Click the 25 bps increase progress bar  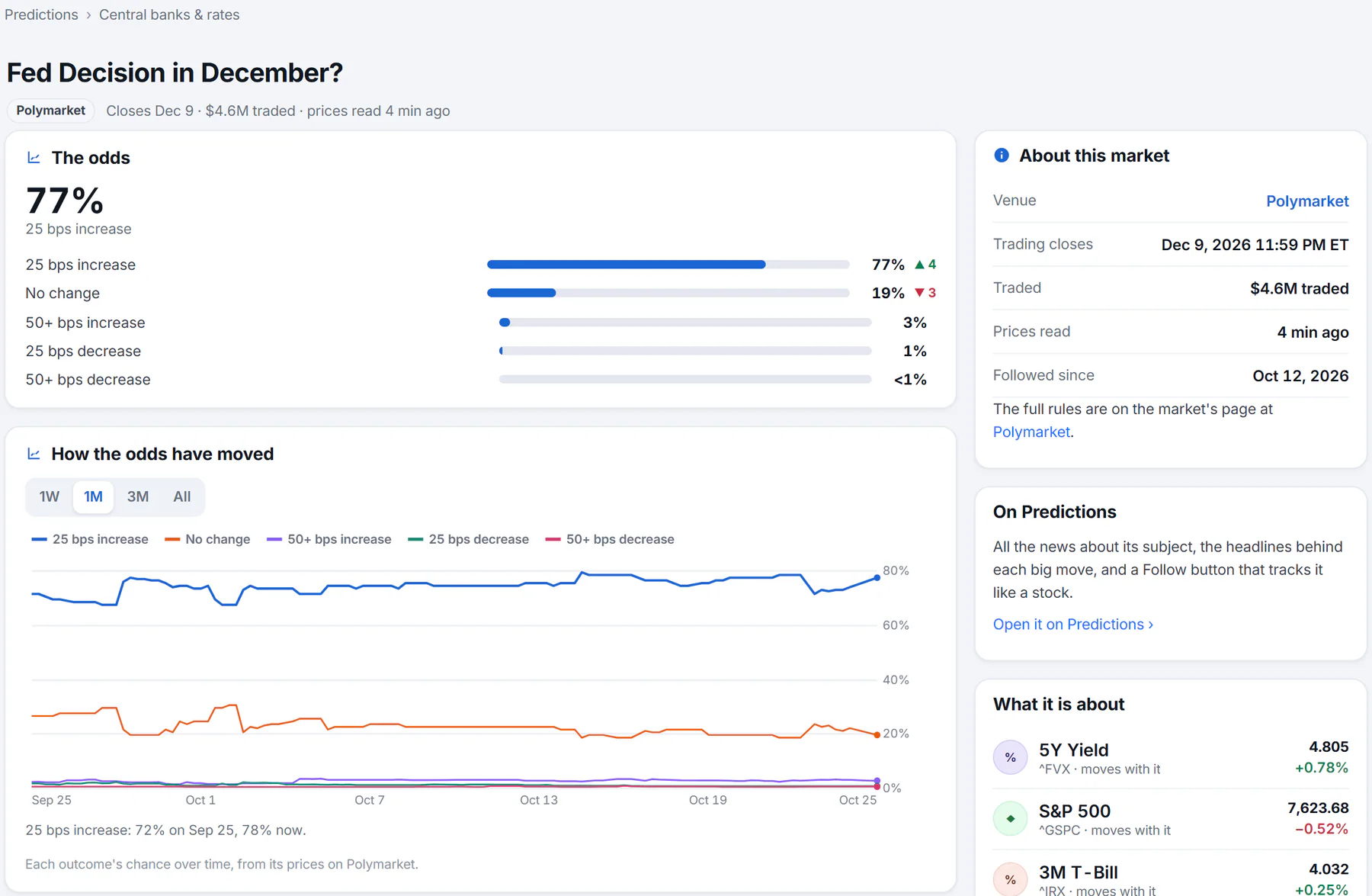[x=668, y=265]
